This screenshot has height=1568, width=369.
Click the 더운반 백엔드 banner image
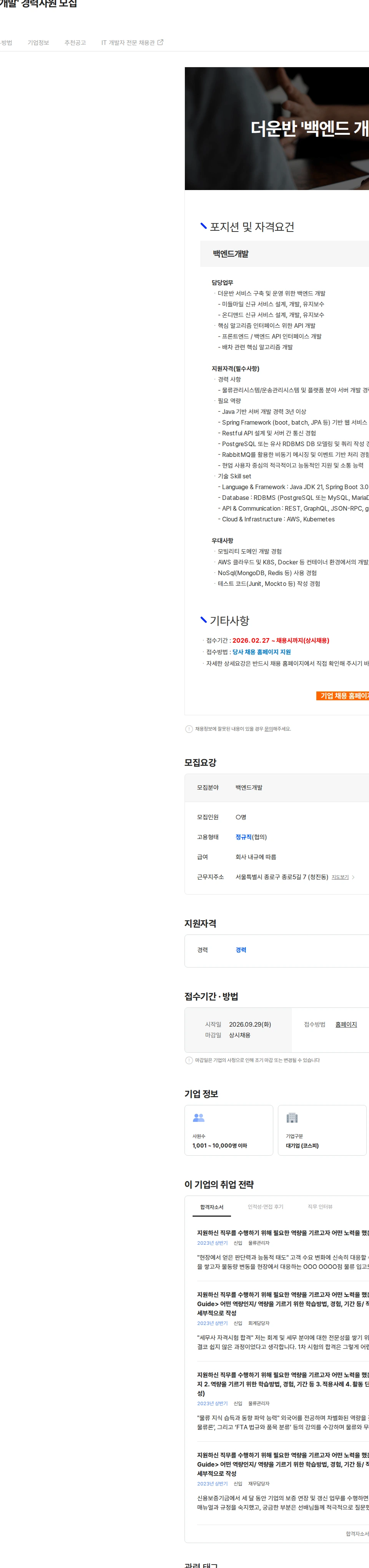coord(277,129)
